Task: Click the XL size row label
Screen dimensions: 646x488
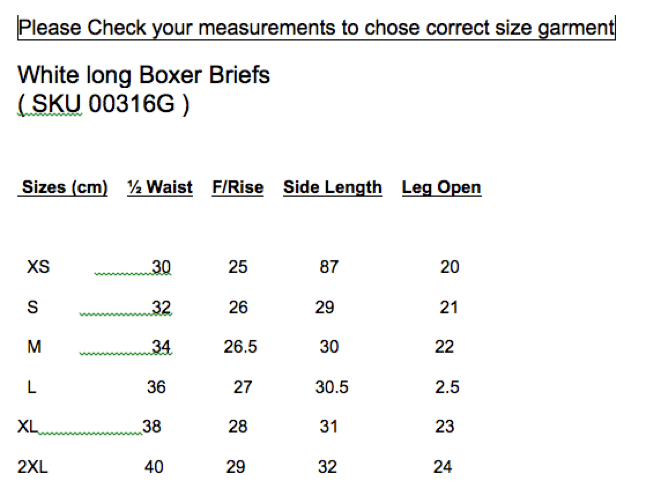Action: pyautogui.click(x=28, y=426)
